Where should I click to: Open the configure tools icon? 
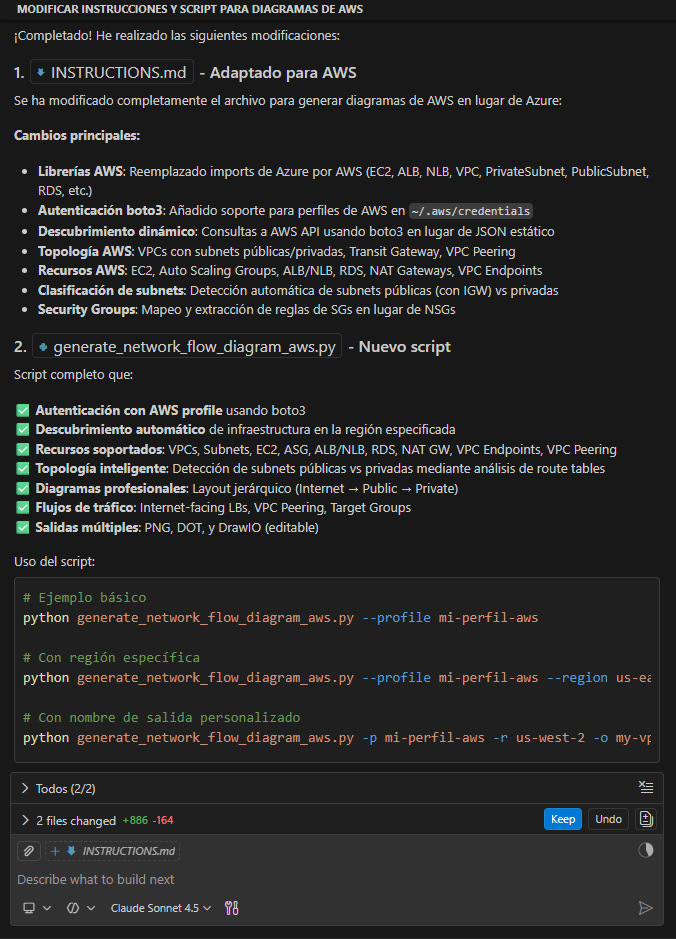[232, 908]
